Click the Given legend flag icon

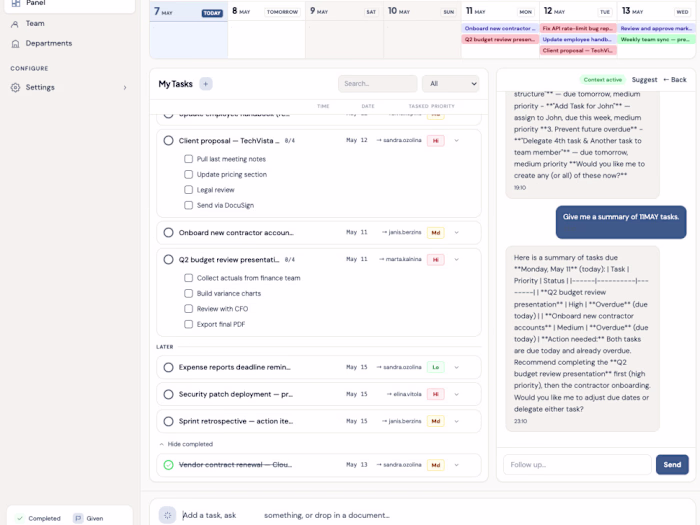point(78,518)
